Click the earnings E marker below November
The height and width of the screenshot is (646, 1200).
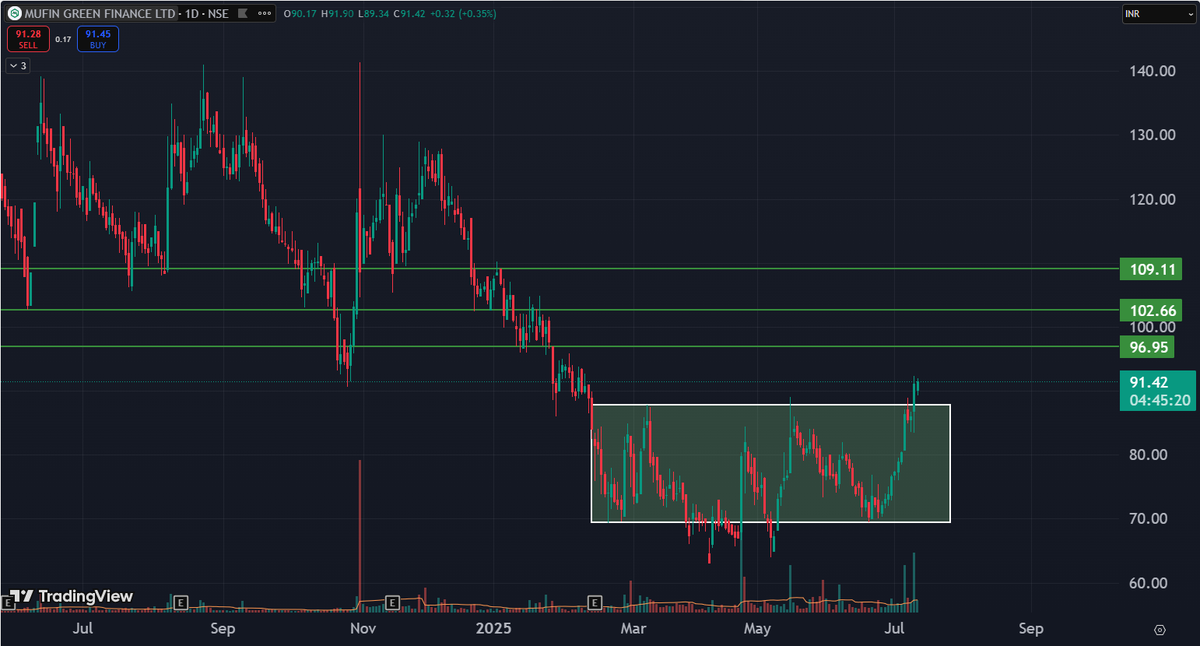click(x=392, y=603)
